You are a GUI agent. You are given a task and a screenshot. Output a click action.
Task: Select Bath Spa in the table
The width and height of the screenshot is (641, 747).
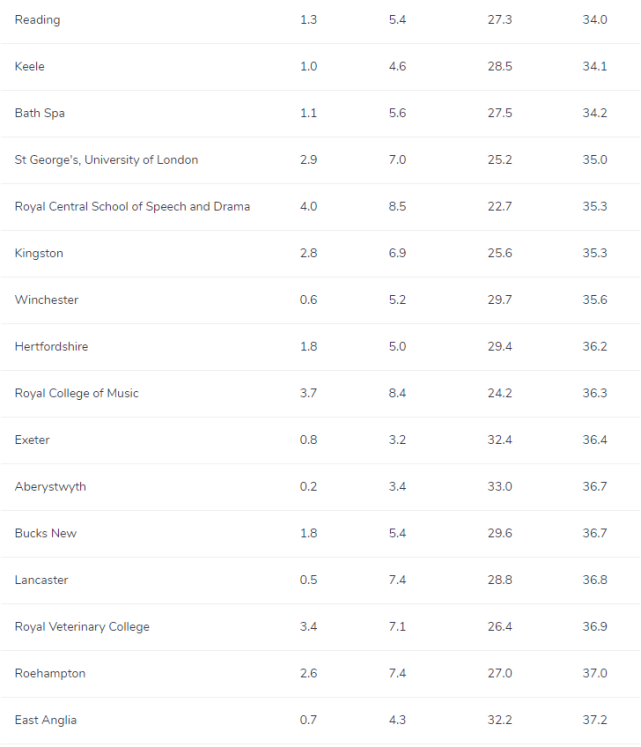point(40,113)
